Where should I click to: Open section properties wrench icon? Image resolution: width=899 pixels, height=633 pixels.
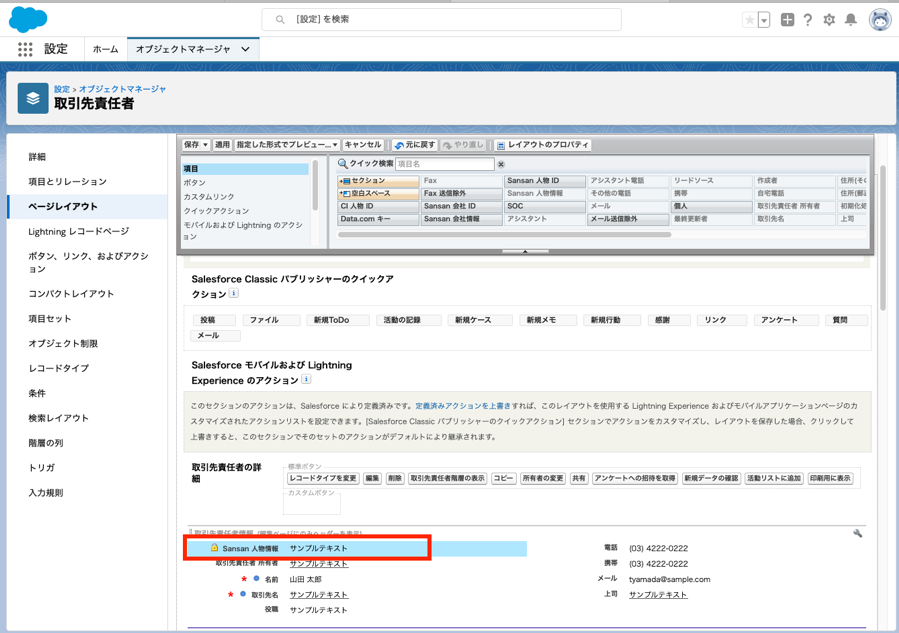(858, 534)
